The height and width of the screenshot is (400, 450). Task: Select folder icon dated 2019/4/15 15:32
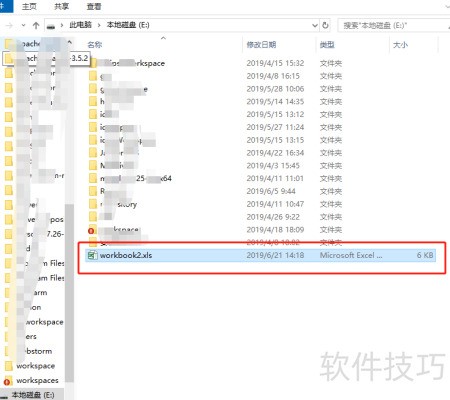(93, 63)
